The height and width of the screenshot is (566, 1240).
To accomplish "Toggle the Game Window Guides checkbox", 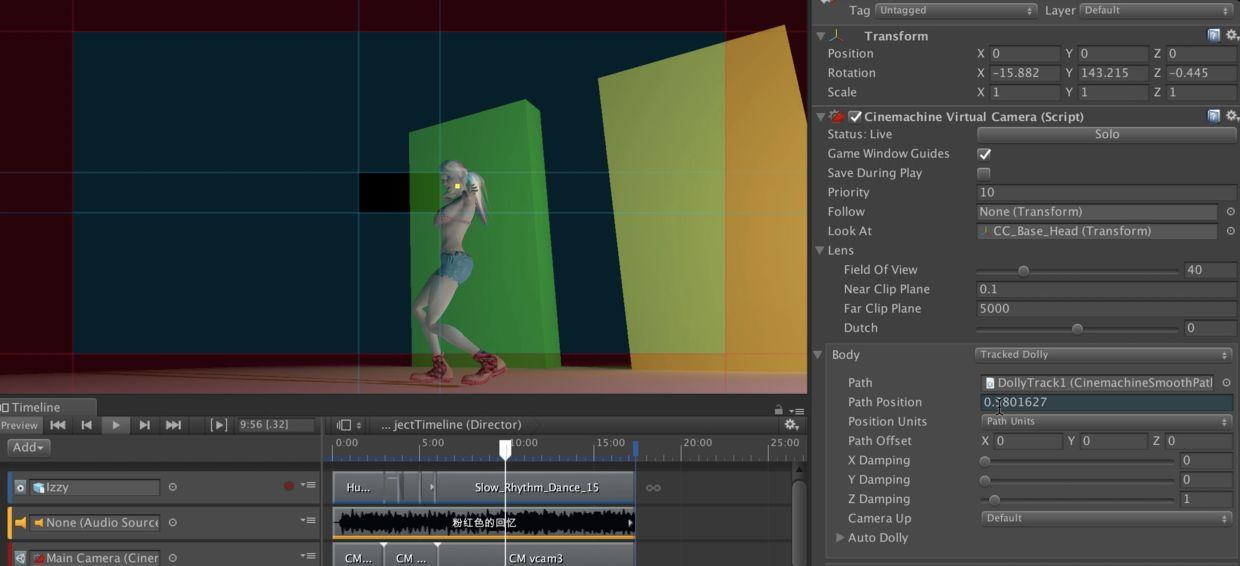I will pos(984,154).
